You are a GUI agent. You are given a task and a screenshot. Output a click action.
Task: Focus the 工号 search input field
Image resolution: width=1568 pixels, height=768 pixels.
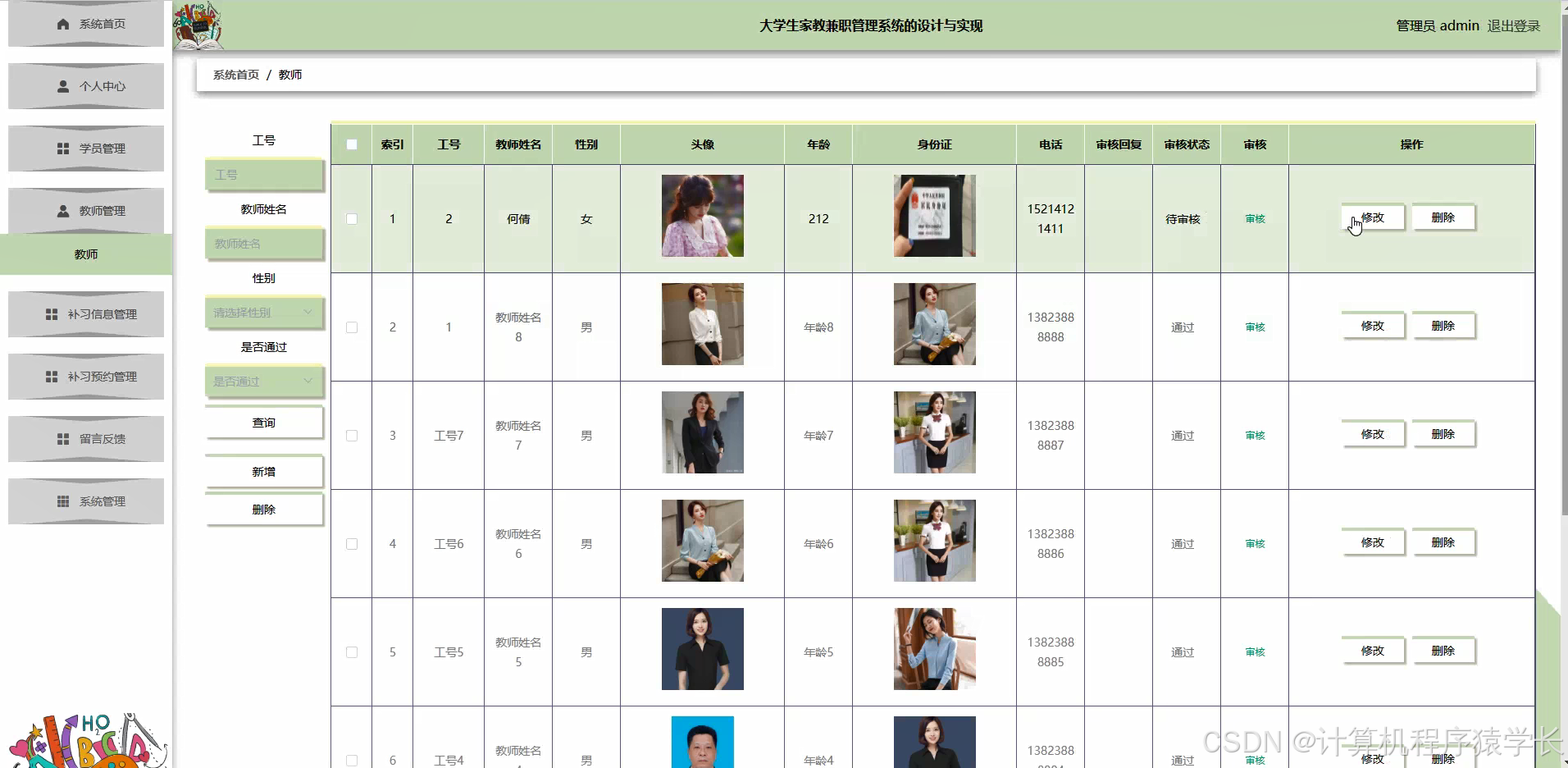[264, 175]
